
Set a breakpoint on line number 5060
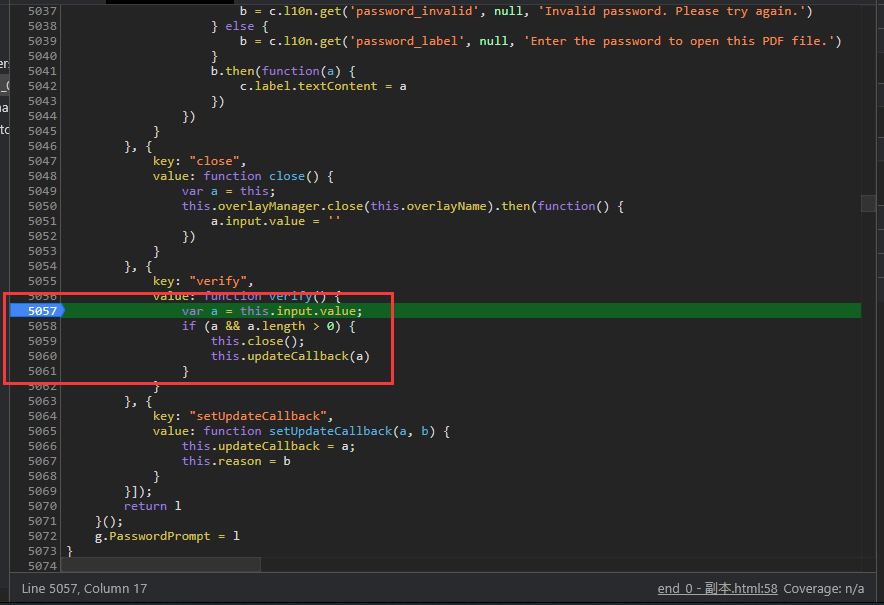(42, 356)
